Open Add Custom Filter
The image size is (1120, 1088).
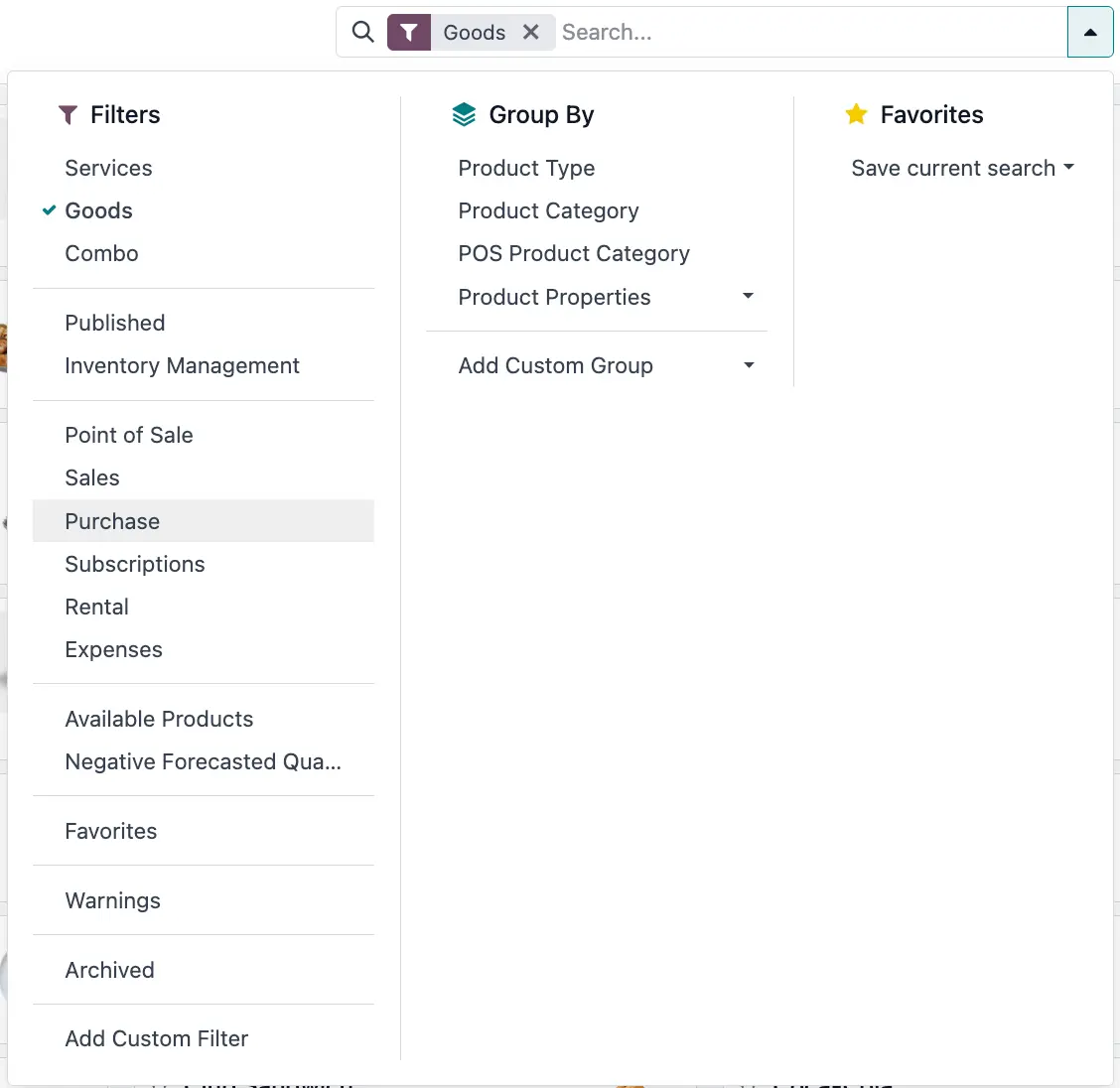204,1038
